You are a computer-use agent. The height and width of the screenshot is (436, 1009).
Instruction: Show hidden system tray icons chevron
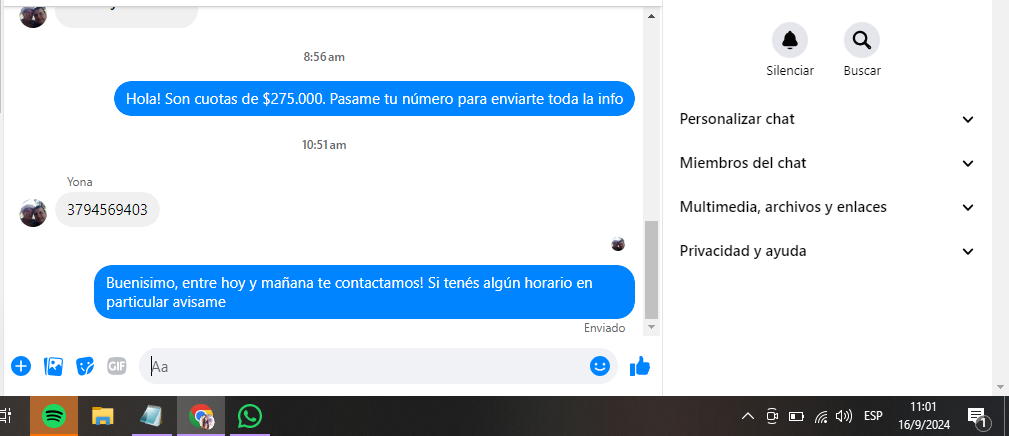(748, 416)
